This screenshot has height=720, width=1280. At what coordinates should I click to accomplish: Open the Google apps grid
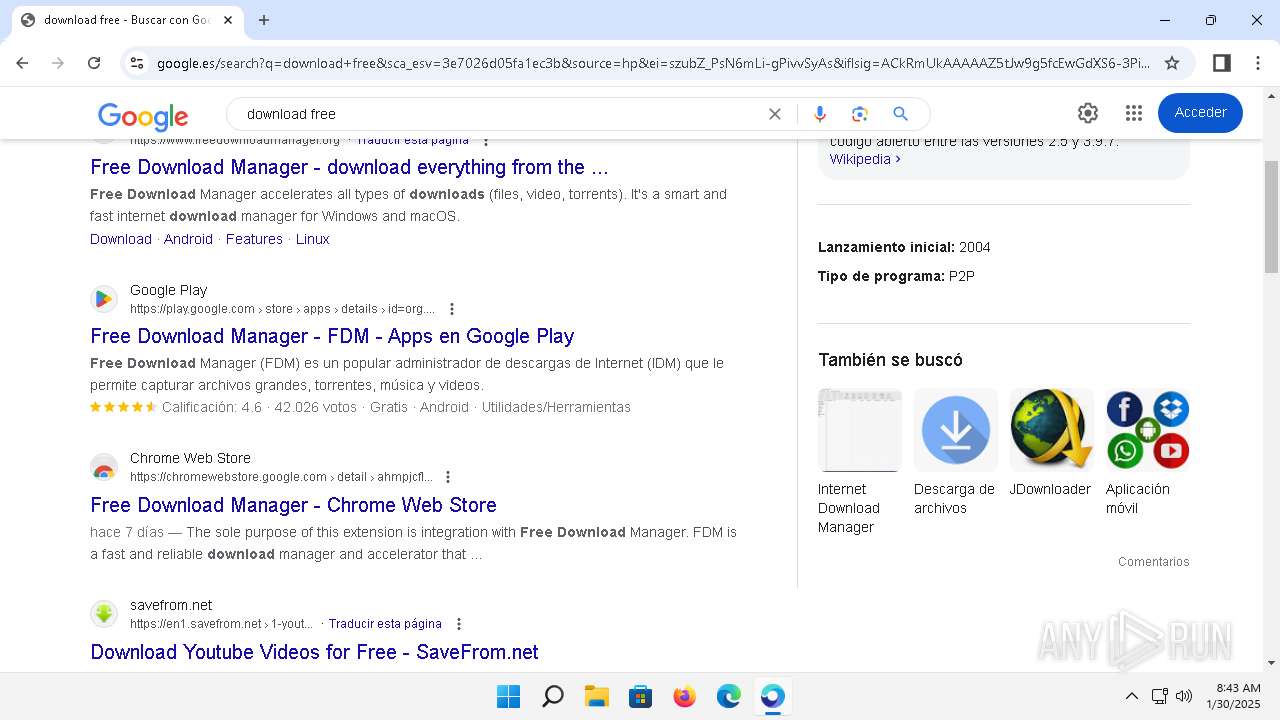(1133, 113)
